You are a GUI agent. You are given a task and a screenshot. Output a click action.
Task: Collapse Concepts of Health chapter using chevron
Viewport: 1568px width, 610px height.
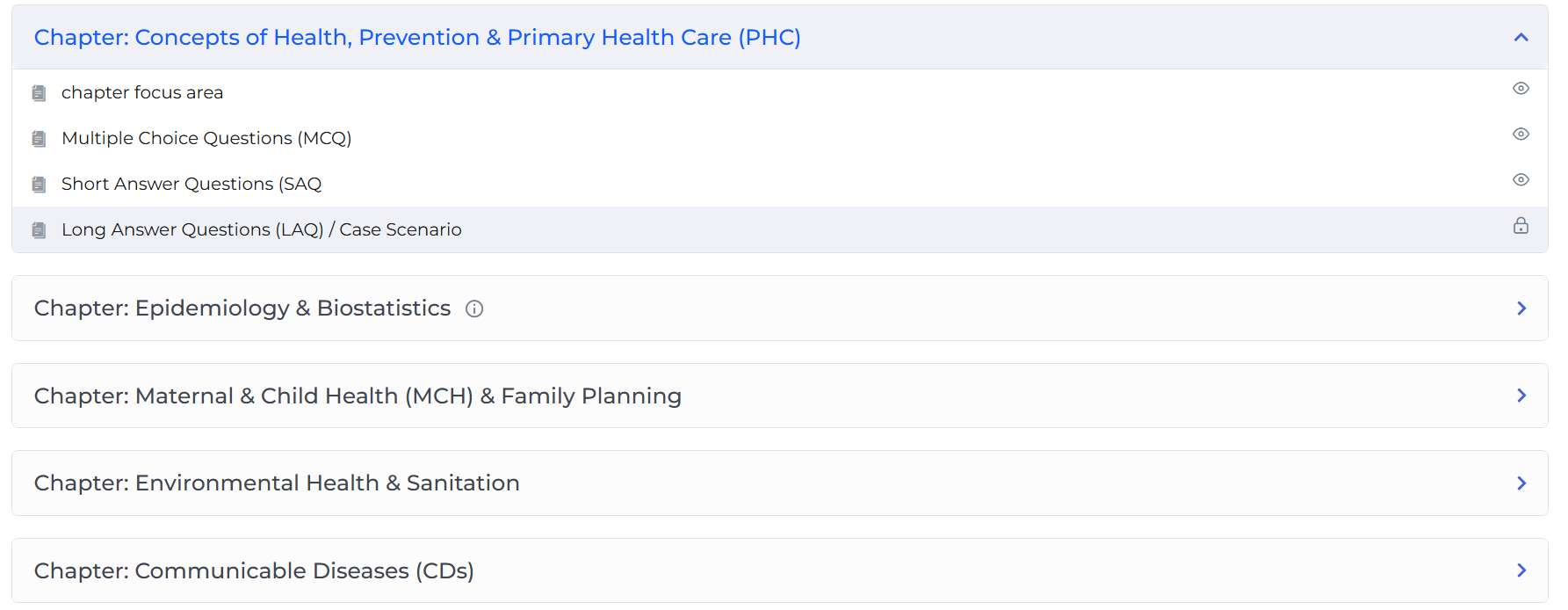click(x=1521, y=37)
